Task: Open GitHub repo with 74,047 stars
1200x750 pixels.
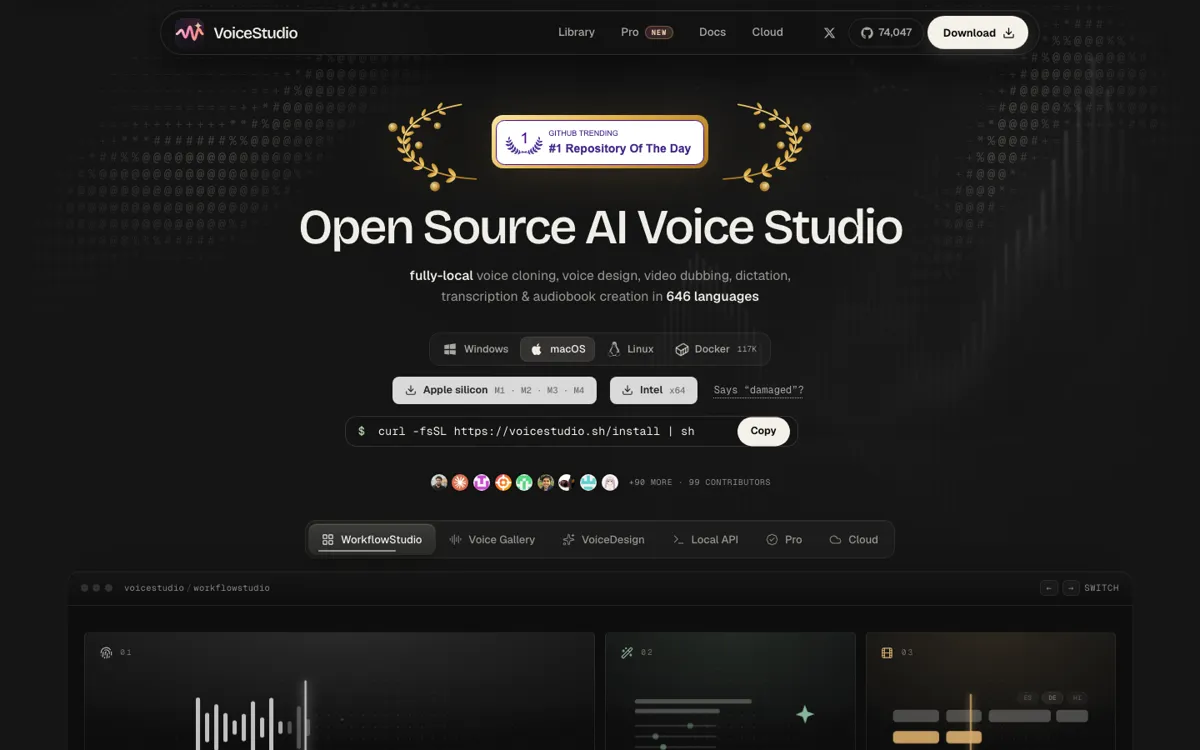Action: pos(886,33)
